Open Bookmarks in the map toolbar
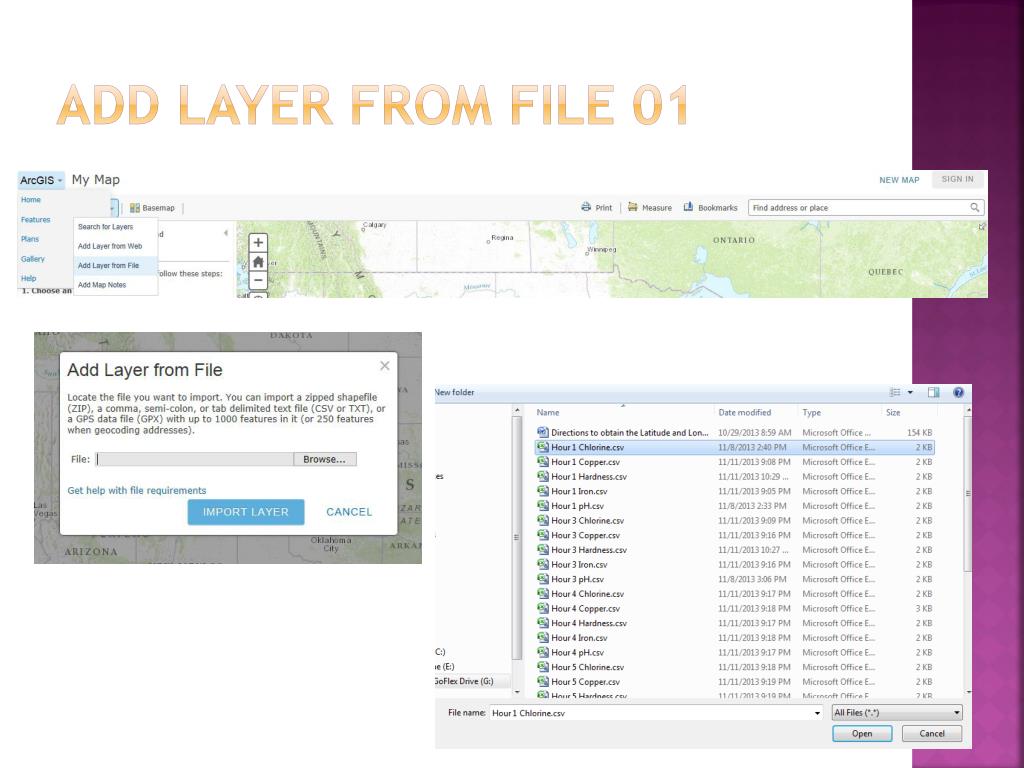Image resolution: width=1024 pixels, height=768 pixels. click(710, 208)
